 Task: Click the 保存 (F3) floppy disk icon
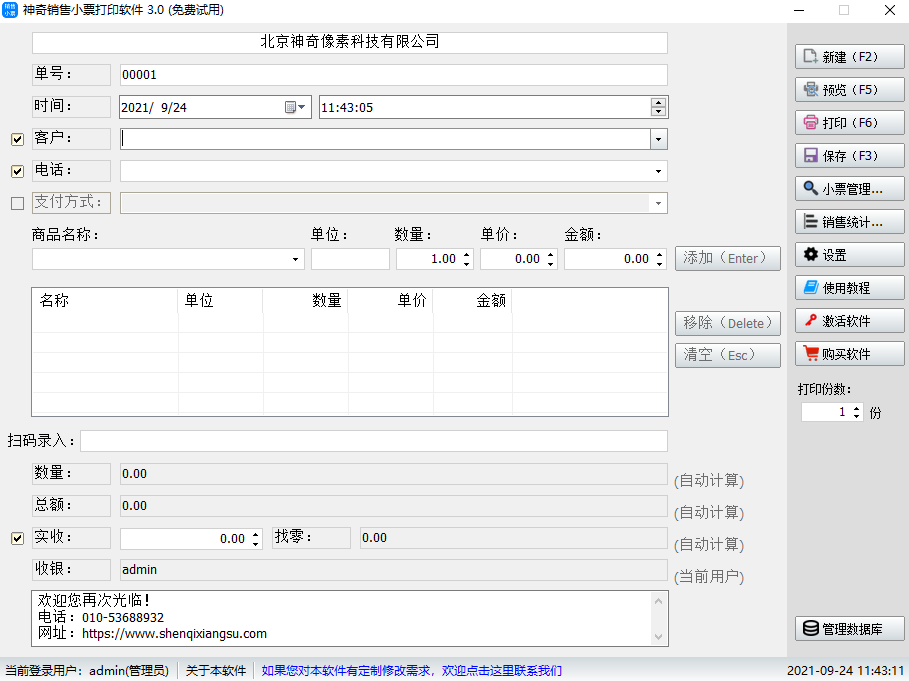coord(810,155)
